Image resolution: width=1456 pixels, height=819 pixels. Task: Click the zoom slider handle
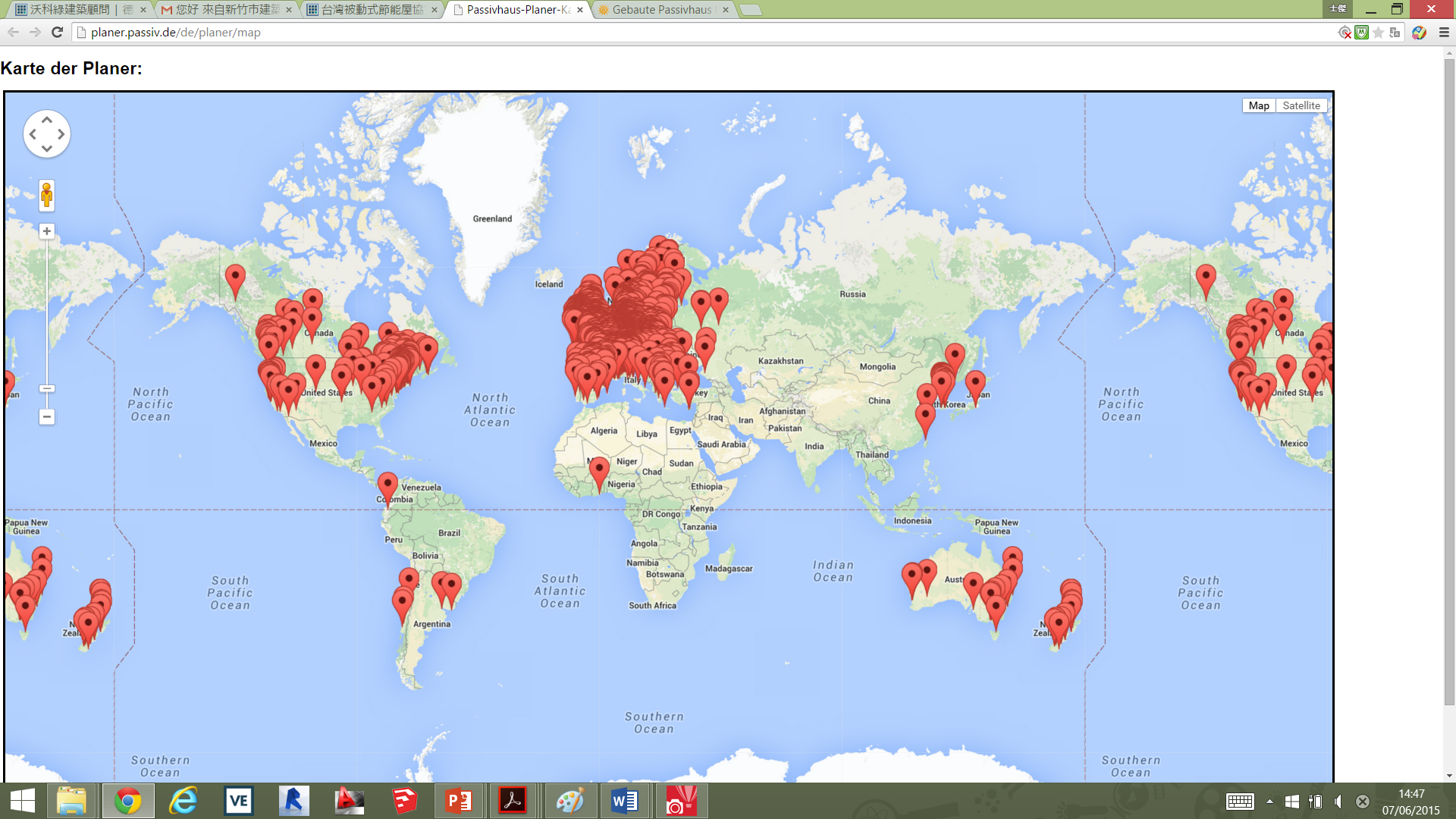47,388
